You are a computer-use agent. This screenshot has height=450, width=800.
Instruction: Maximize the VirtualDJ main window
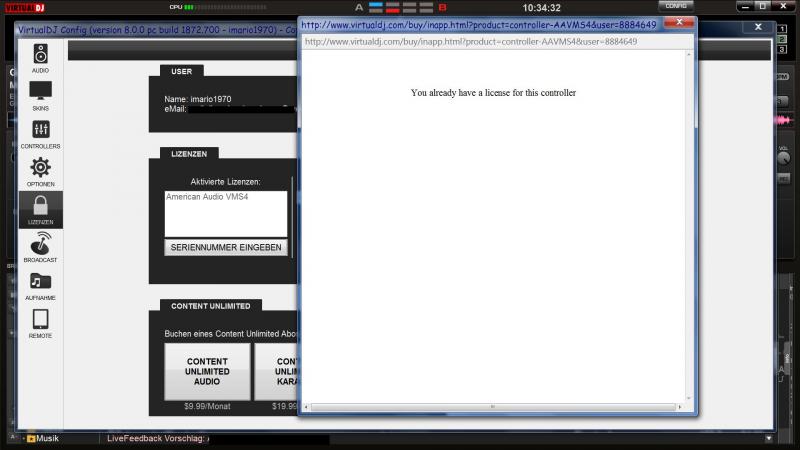click(x=763, y=6)
